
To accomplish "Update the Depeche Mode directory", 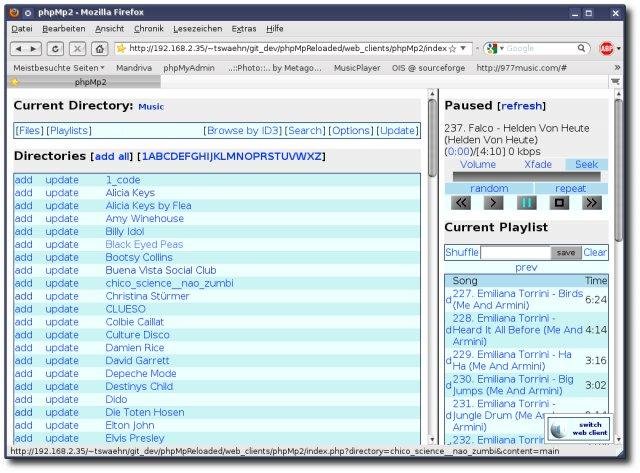I will 62,374.
